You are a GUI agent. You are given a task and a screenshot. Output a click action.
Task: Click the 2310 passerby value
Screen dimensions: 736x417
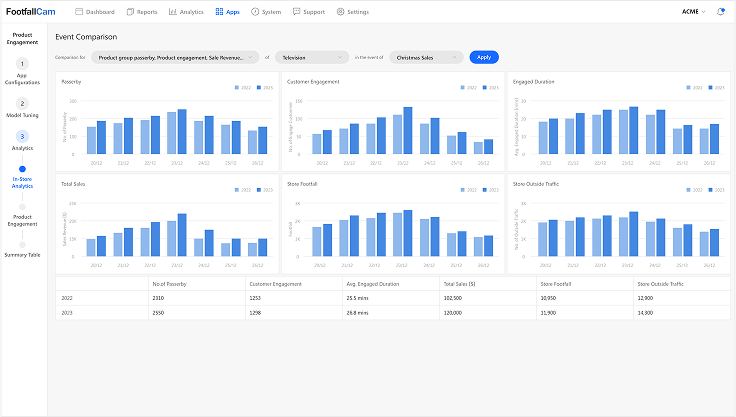158,298
